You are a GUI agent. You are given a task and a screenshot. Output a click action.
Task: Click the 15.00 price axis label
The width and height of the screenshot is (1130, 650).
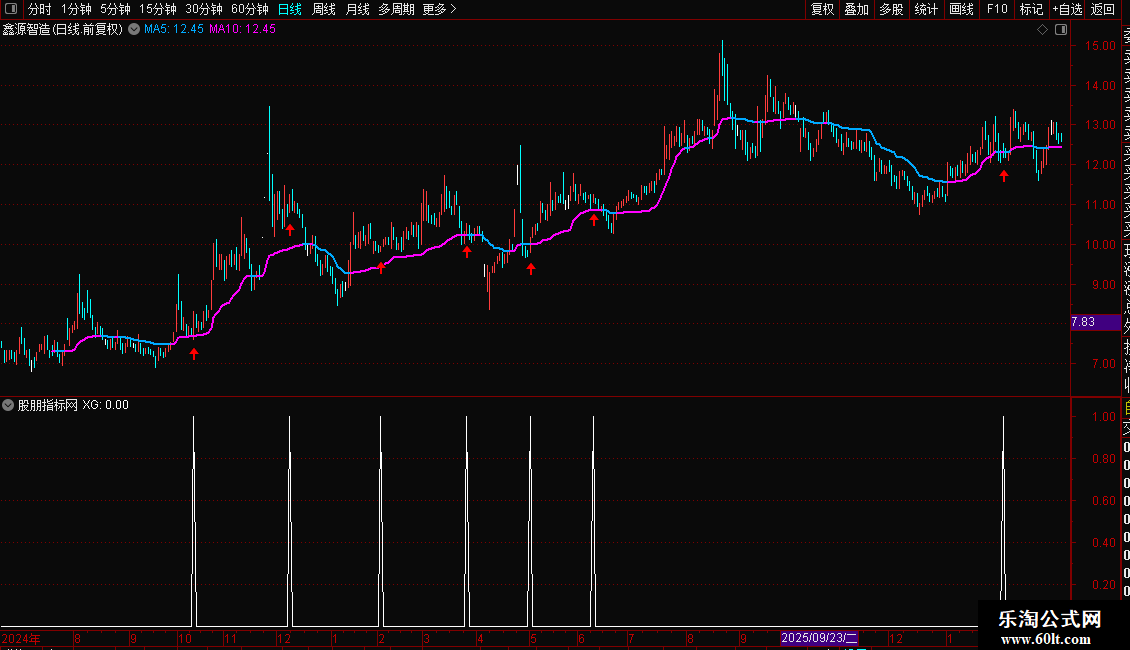tap(1100, 45)
